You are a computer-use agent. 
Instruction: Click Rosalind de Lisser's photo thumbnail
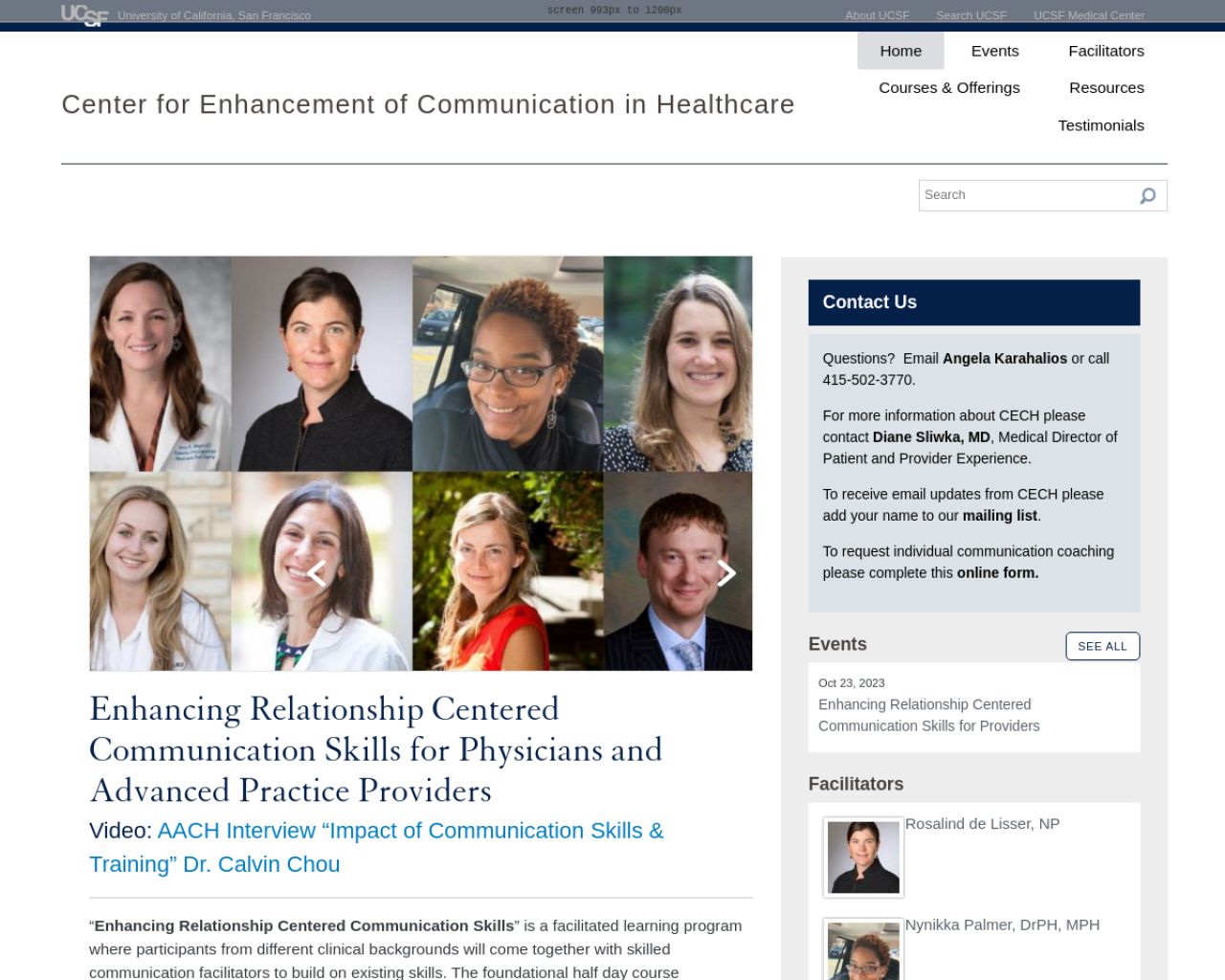[x=863, y=857]
